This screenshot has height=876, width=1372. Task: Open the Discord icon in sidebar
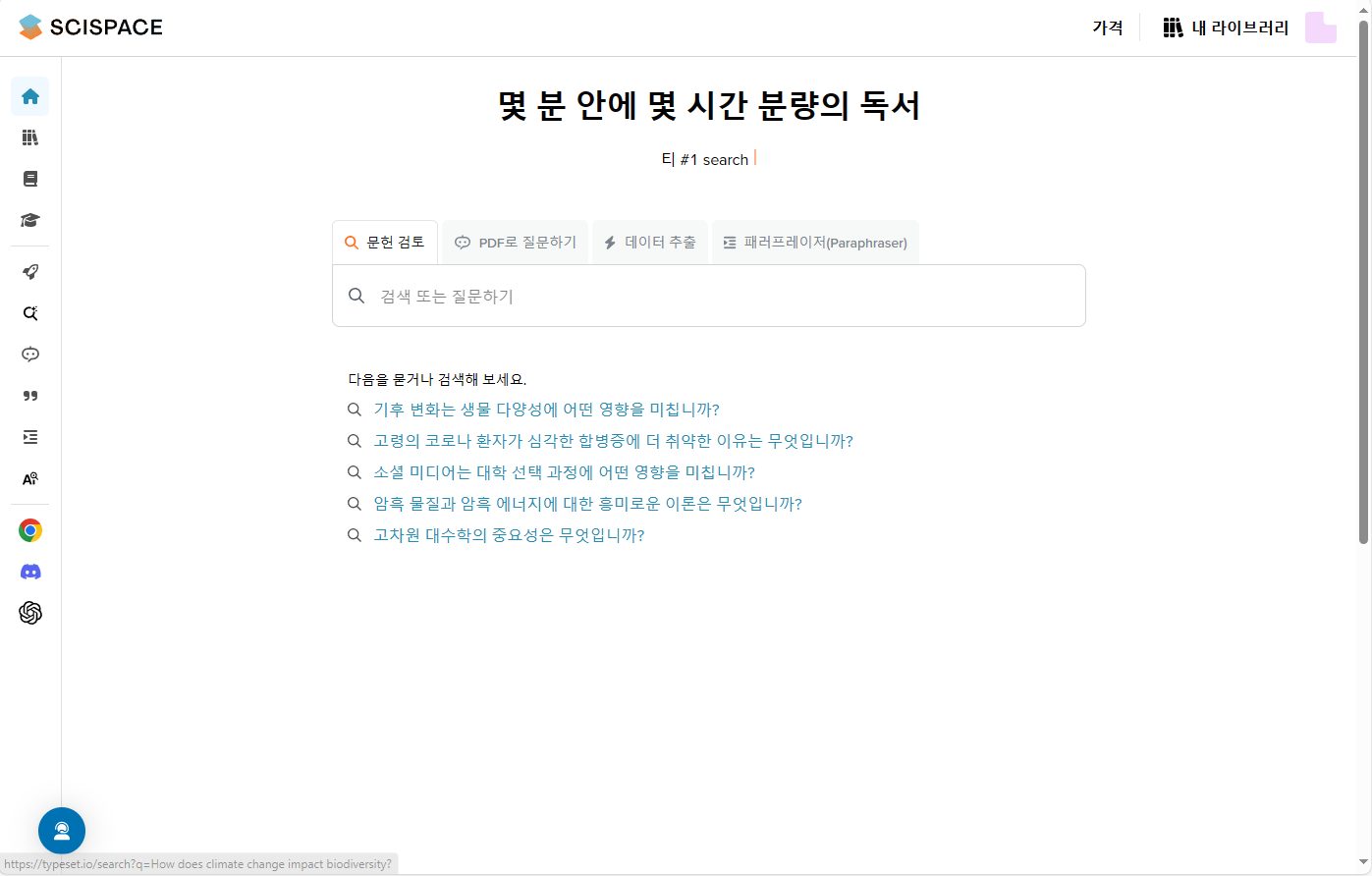pos(30,572)
